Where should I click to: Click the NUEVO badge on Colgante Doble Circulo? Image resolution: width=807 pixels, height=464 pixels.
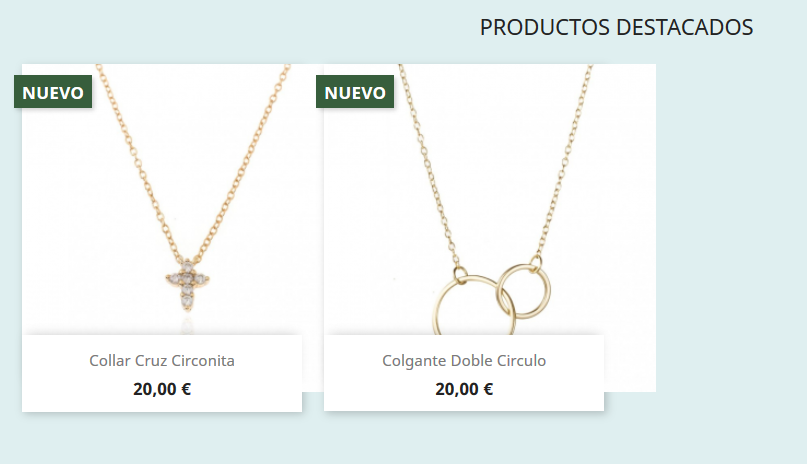[x=355, y=92]
